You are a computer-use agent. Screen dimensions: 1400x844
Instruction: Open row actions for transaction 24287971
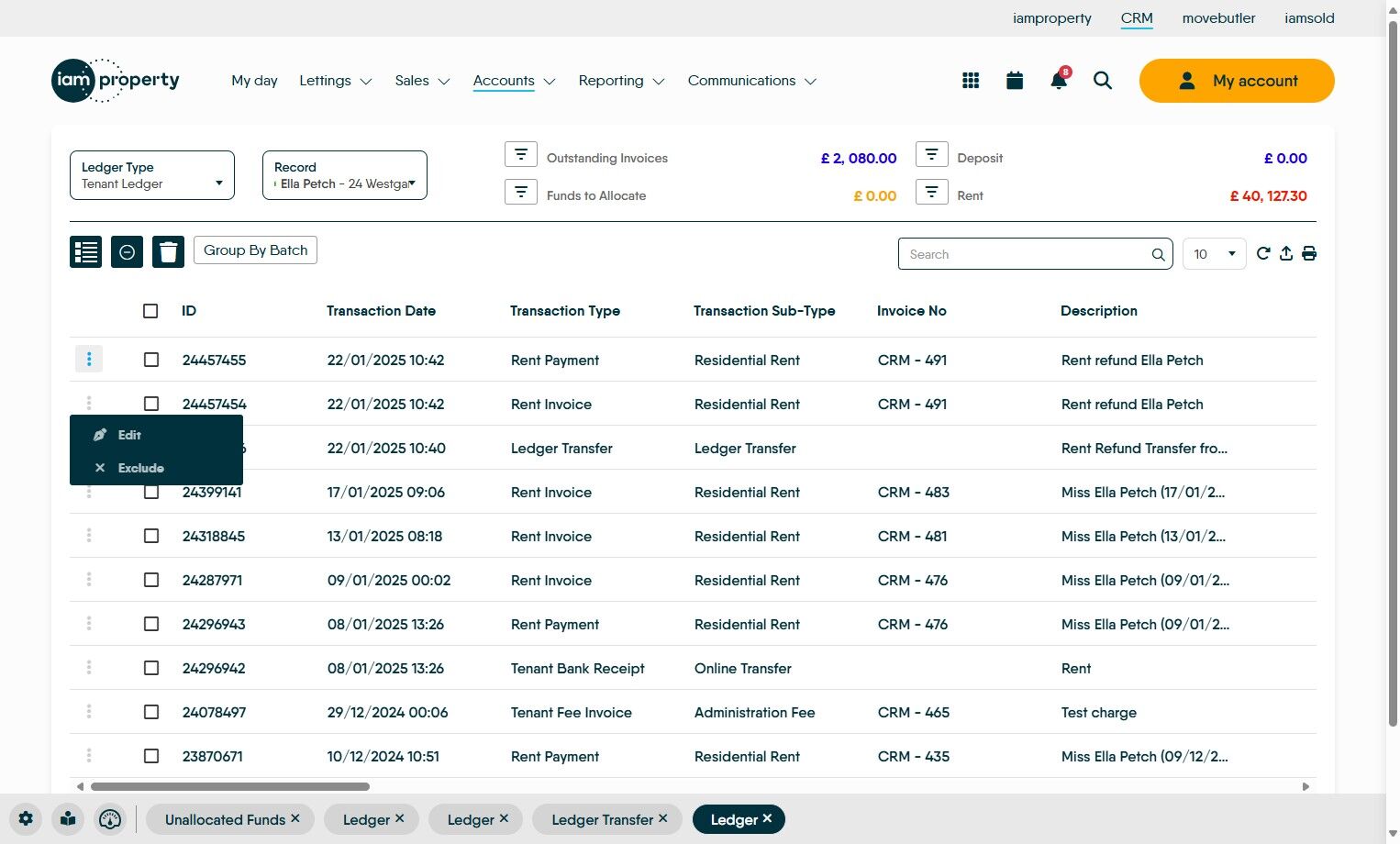[x=89, y=580]
